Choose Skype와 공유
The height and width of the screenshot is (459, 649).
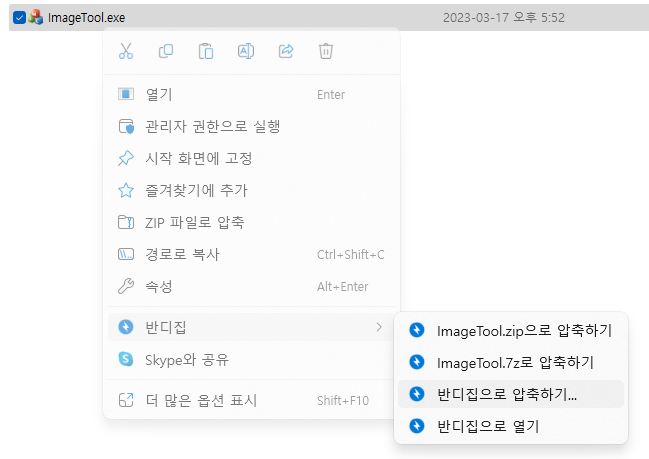pyautogui.click(x=252, y=359)
